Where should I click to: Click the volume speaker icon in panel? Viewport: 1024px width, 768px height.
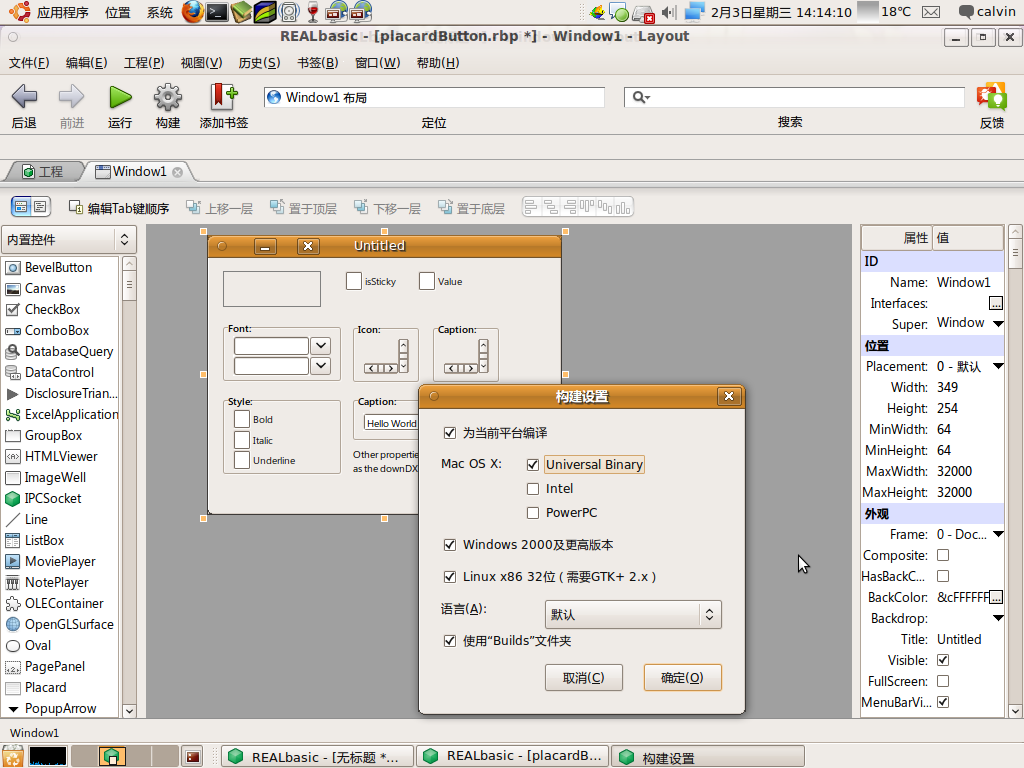point(669,12)
